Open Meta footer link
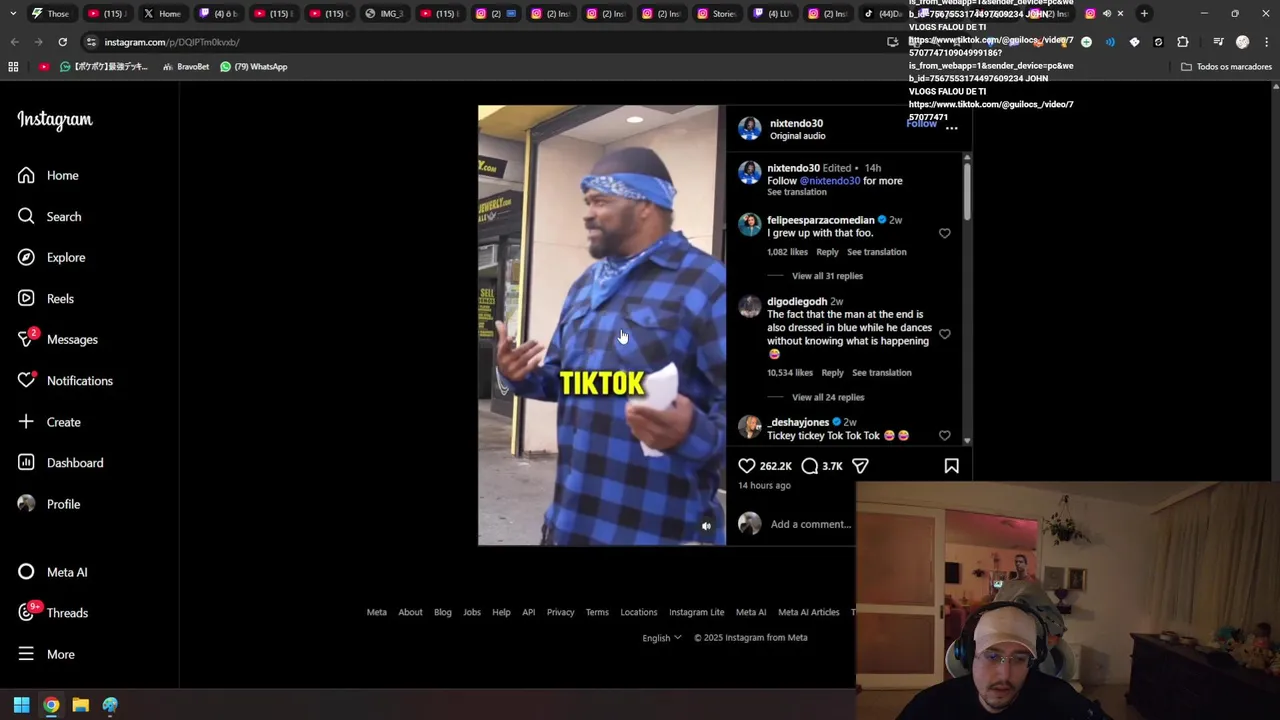This screenshot has width=1280, height=720. pos(376,612)
